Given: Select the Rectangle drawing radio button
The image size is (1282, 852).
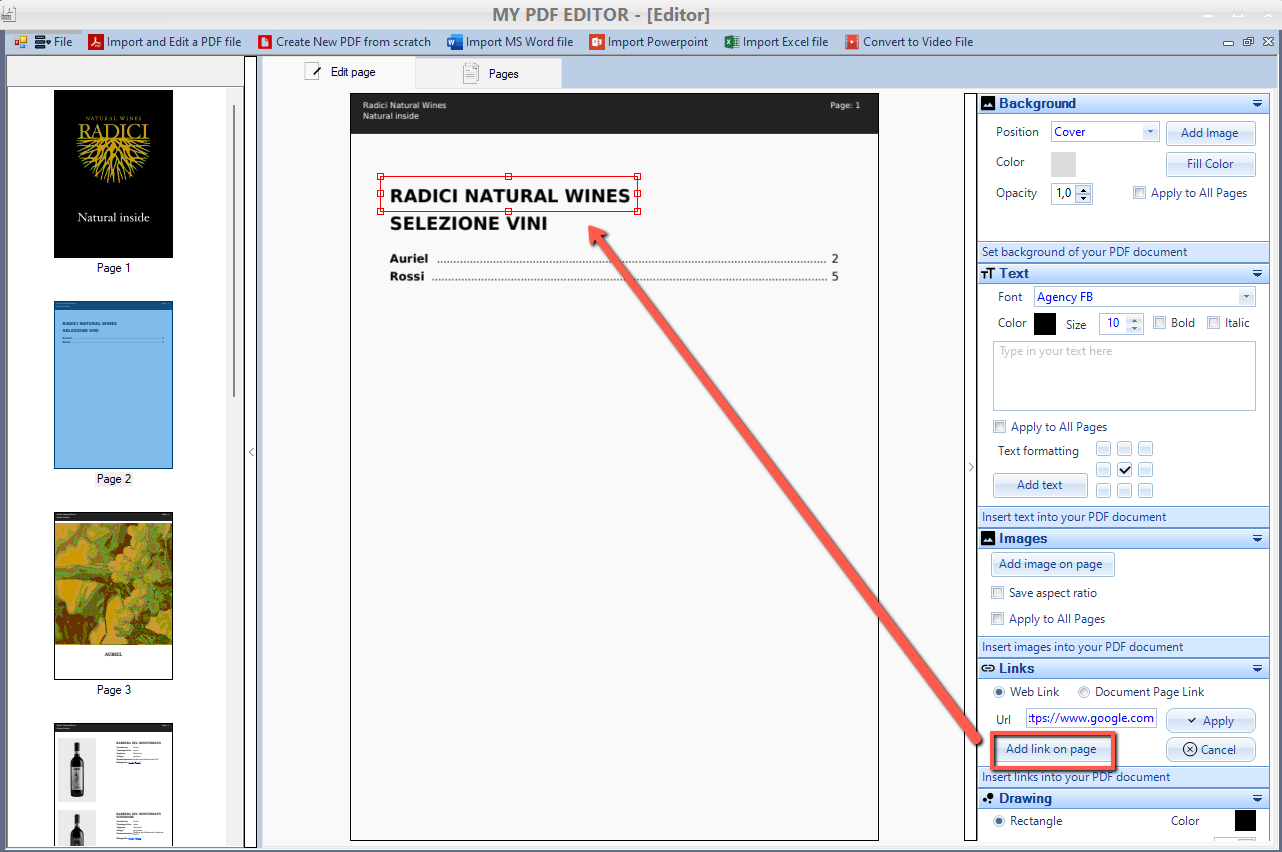Looking at the screenshot, I should pyautogui.click(x=999, y=821).
